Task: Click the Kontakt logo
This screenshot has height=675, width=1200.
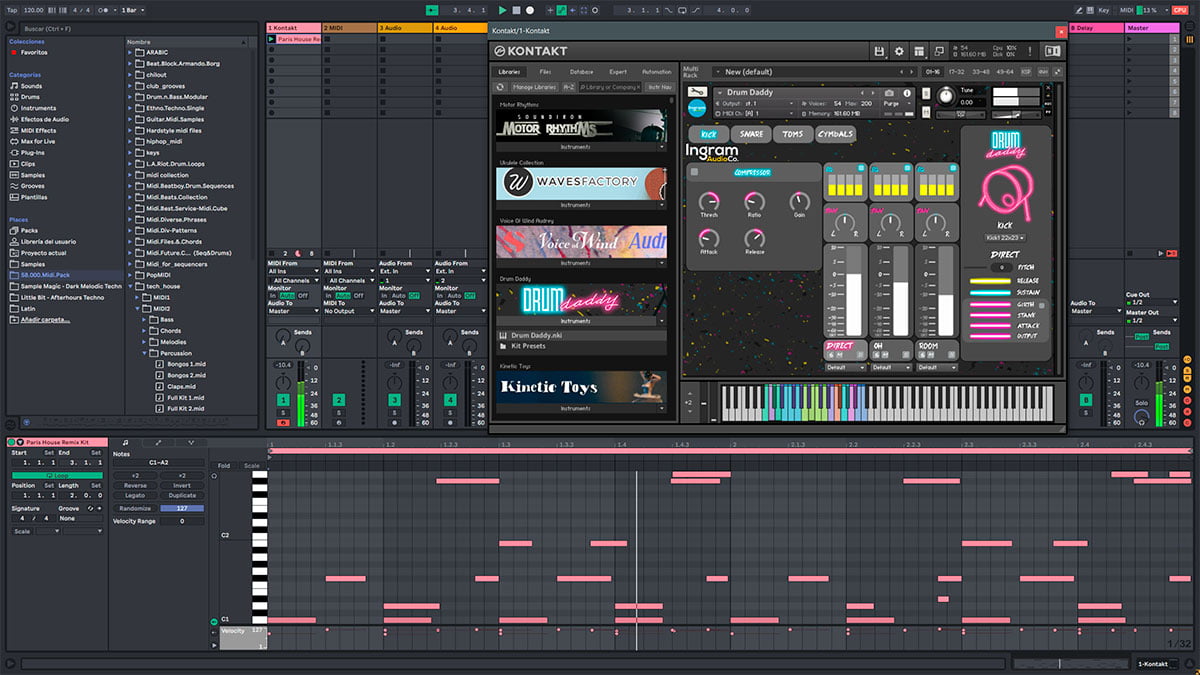Action: click(530, 51)
